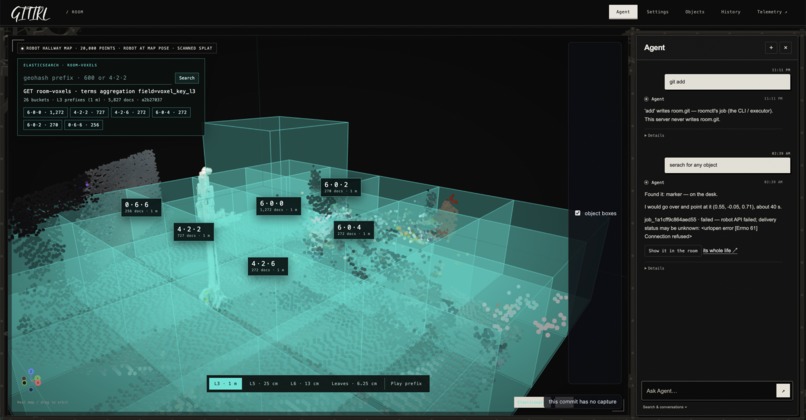Select the 0·6·6 · 256 bucket chip
Viewport: 806px width, 420px height.
[83, 124]
